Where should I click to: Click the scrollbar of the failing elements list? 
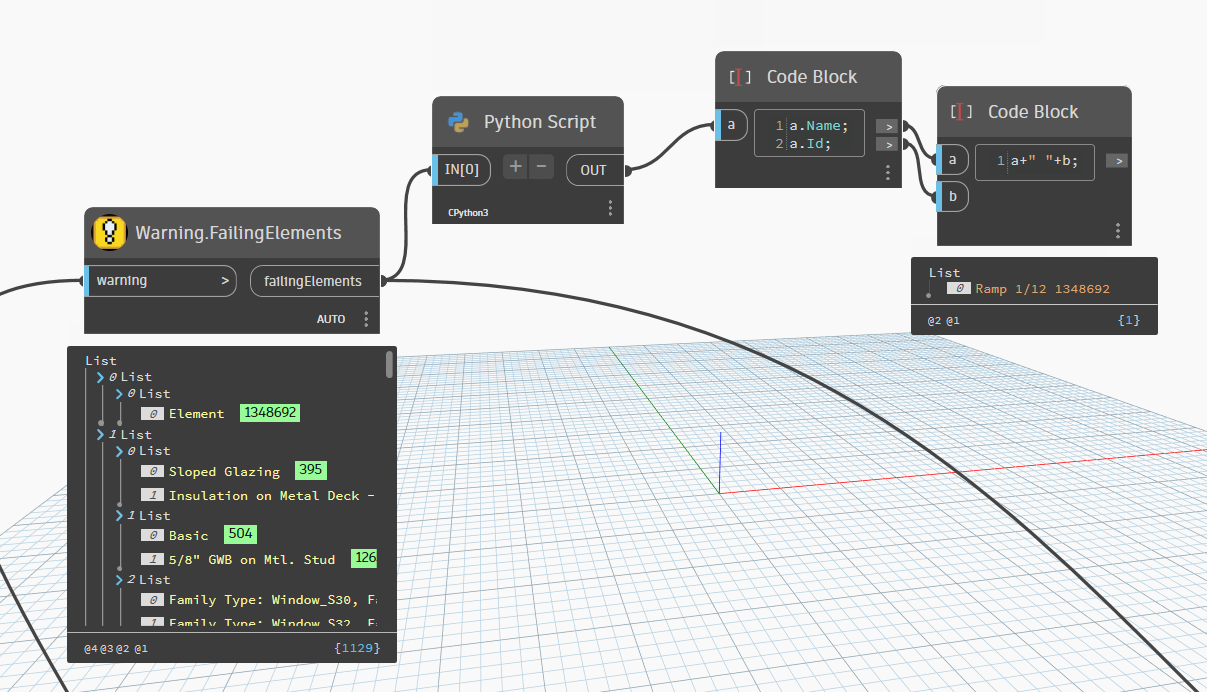[x=390, y=365]
